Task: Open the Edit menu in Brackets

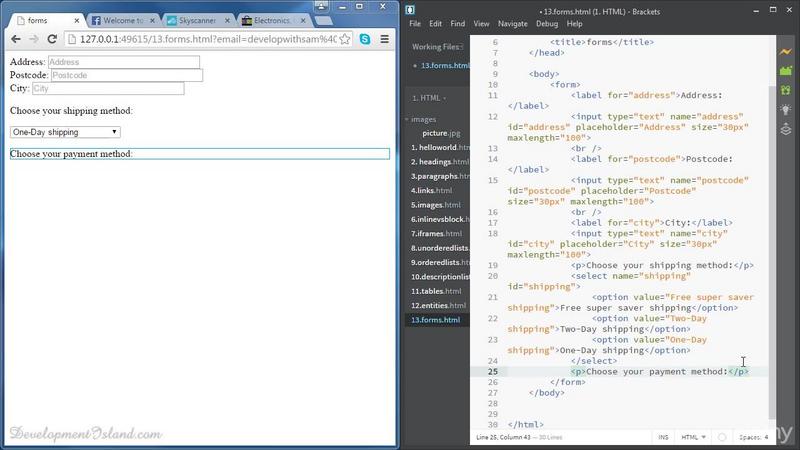Action: 435,23
